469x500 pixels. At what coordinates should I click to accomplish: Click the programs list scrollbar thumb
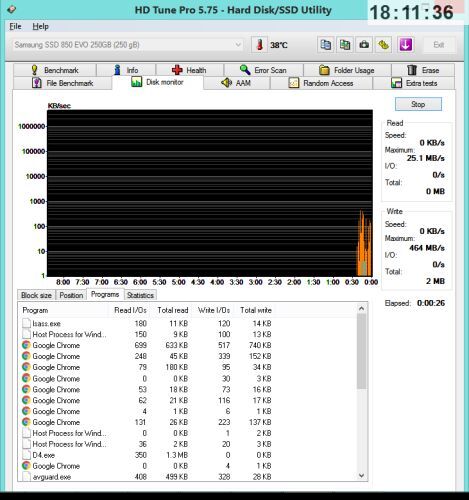(362, 351)
